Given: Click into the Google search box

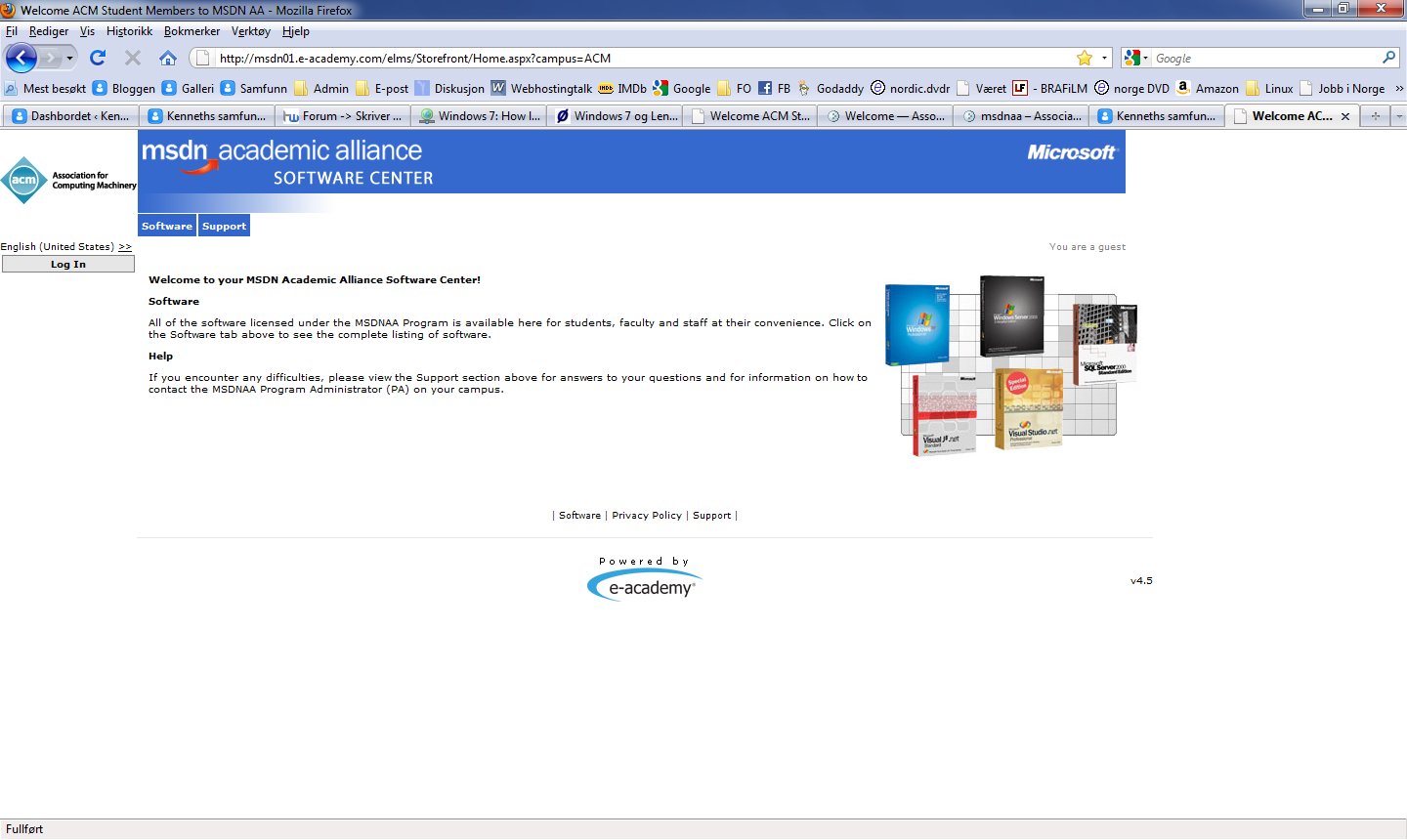Looking at the screenshot, I should point(1266,58).
